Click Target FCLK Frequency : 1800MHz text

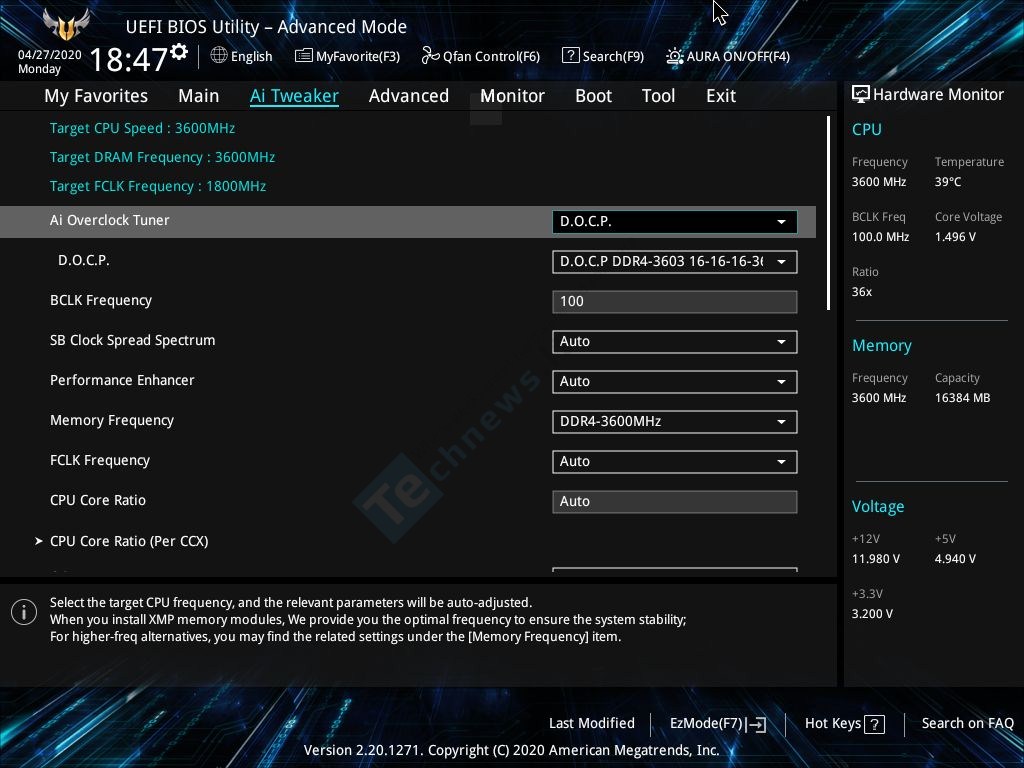158,186
